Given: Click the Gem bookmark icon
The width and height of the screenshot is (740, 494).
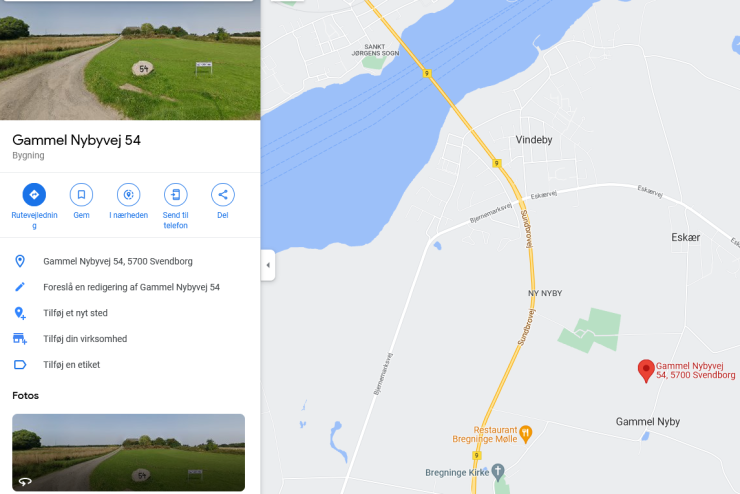Looking at the screenshot, I should 81,194.
